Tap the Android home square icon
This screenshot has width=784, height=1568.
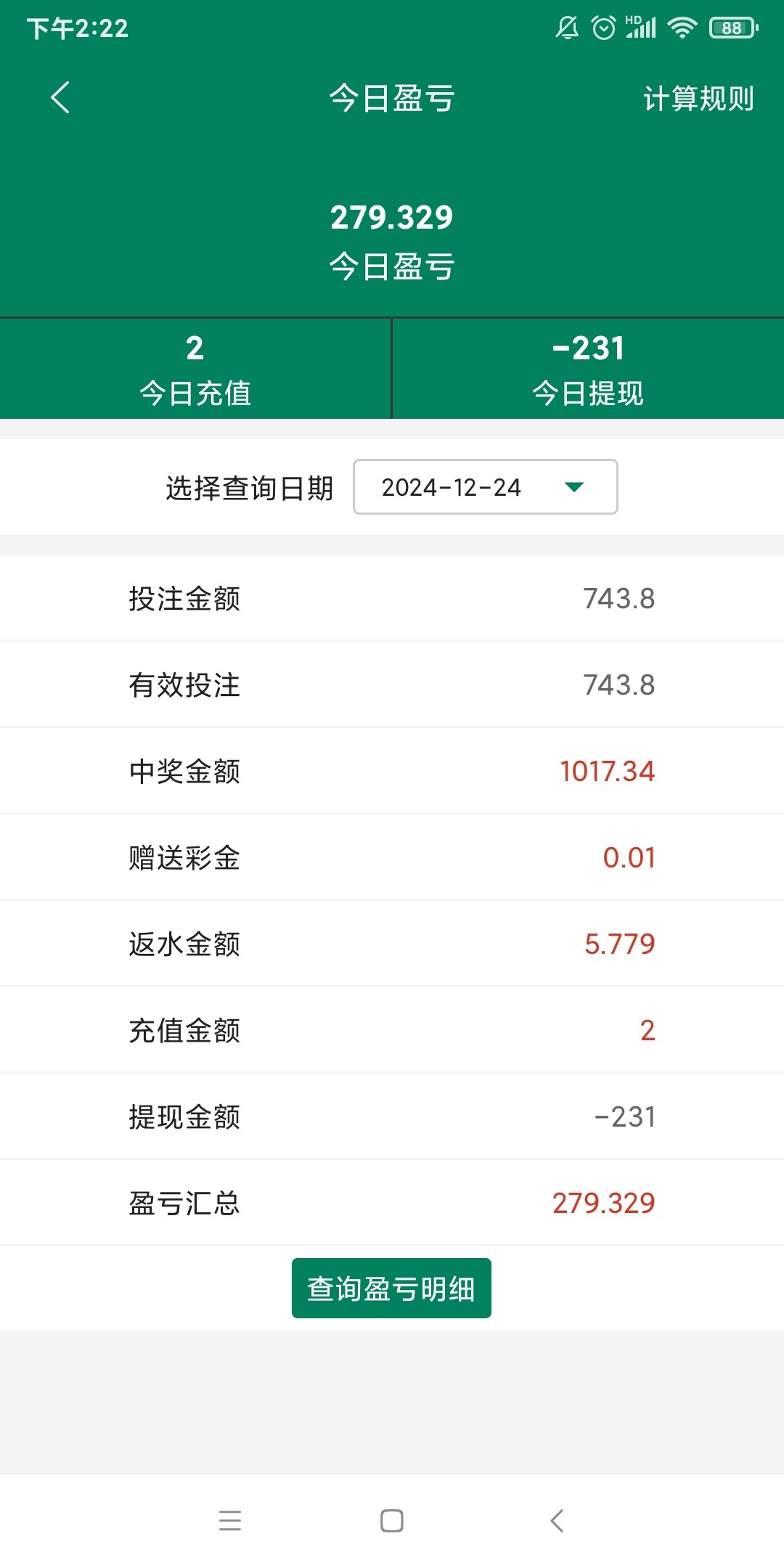coord(392,1520)
